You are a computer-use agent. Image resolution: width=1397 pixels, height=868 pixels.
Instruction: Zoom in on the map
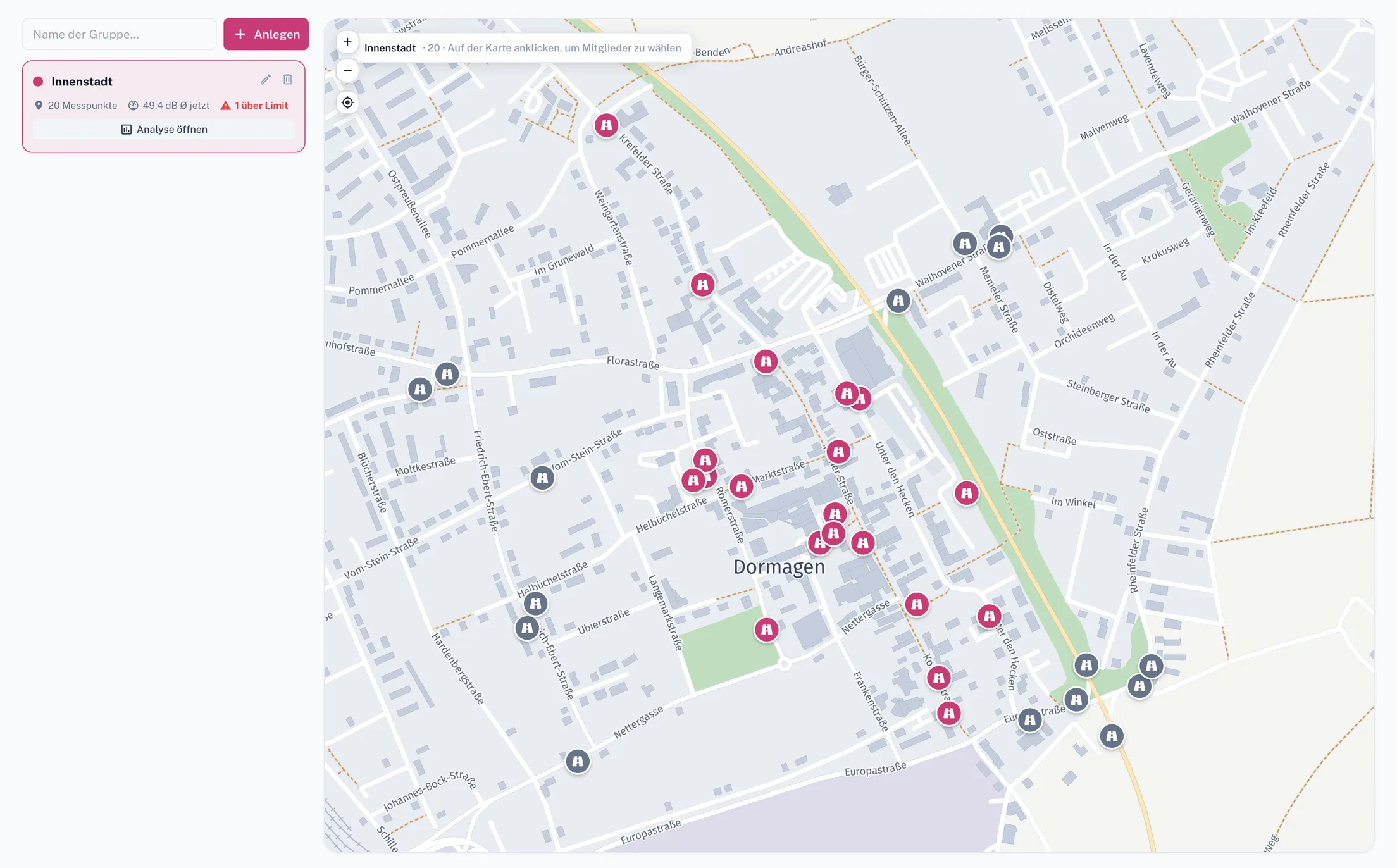point(347,42)
